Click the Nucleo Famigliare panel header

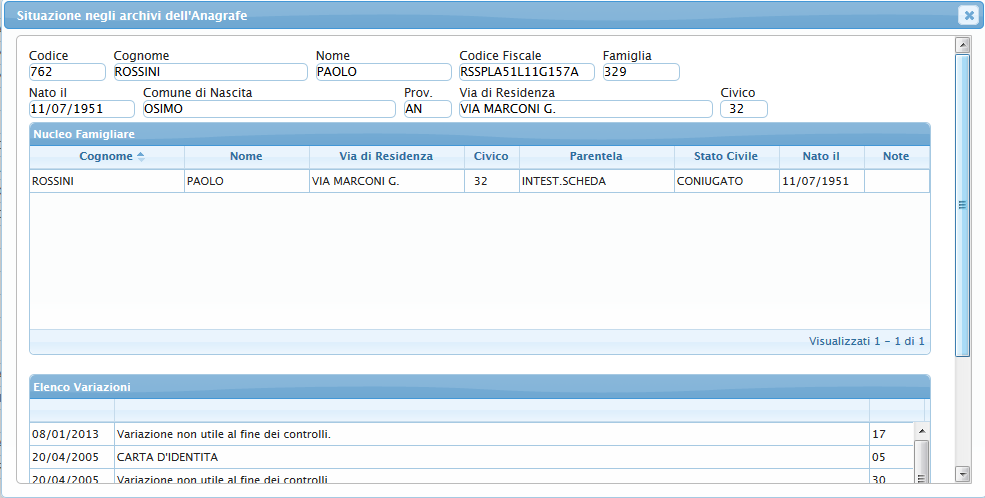tap(479, 133)
